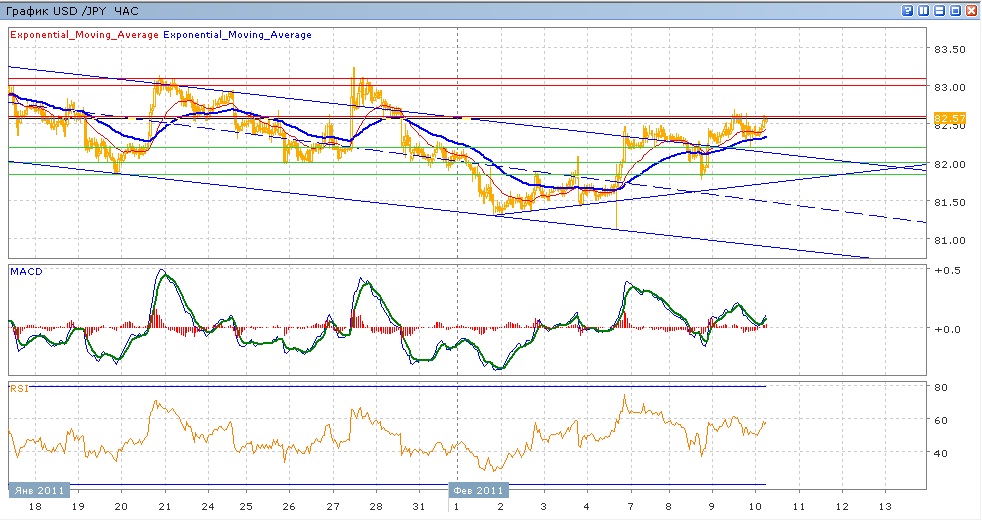Click the MACD +0.5 scale label
The height and width of the screenshot is (521, 982).
tap(945, 271)
